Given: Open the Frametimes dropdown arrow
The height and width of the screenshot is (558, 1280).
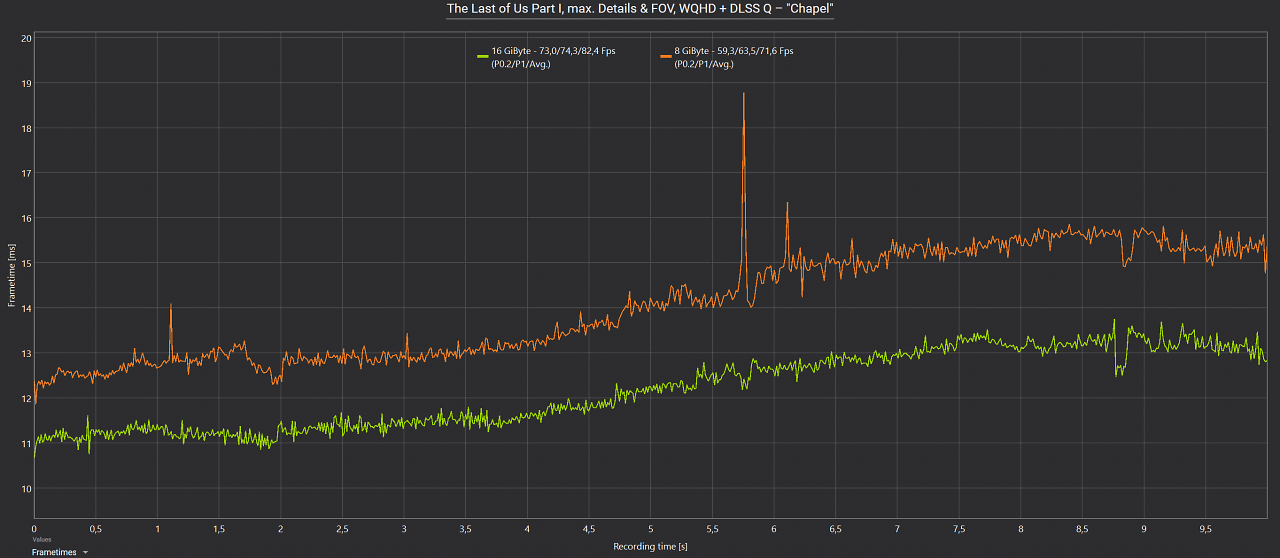Looking at the screenshot, I should 86,552.
